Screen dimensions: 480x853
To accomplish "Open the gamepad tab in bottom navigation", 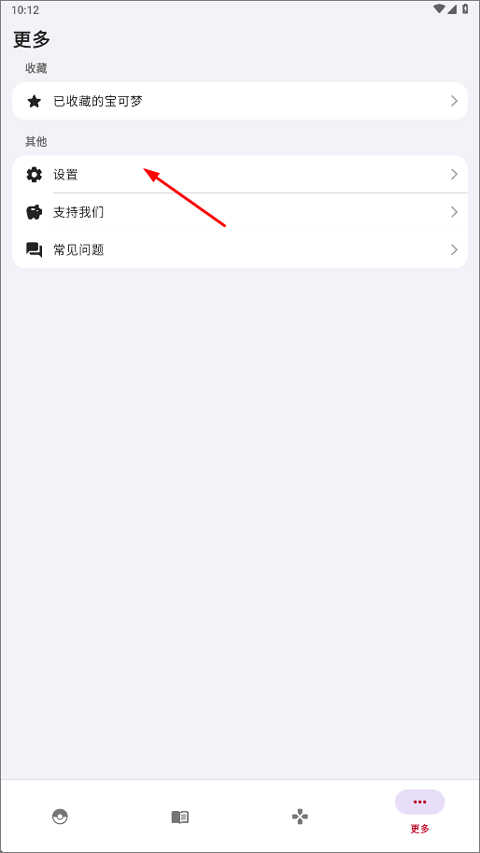I will point(300,816).
